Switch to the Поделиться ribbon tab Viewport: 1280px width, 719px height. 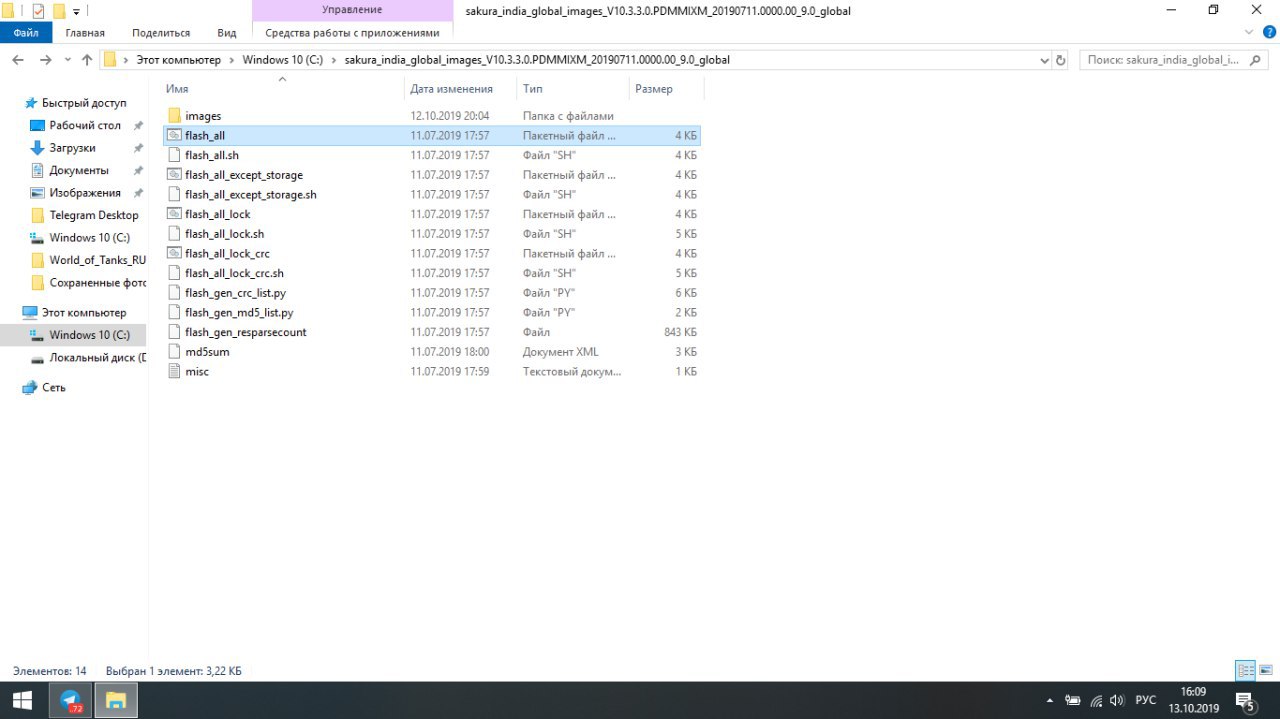point(160,33)
